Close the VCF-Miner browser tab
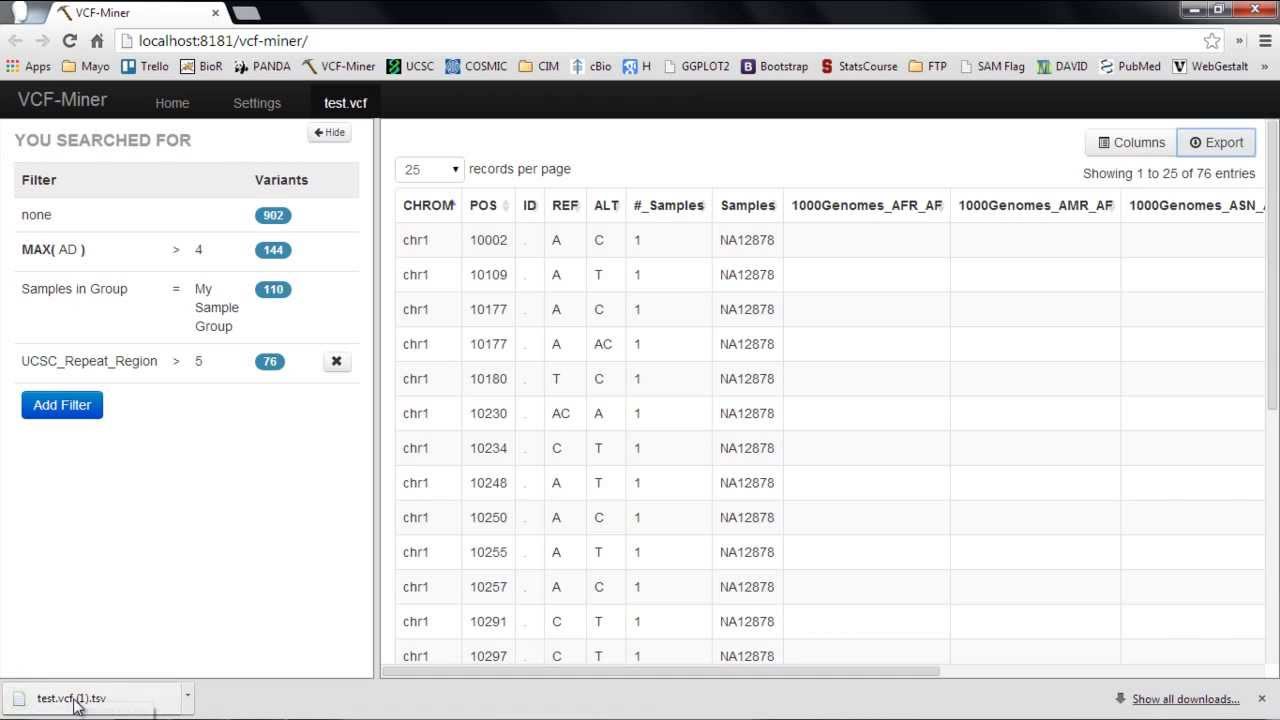1280x720 pixels. point(215,13)
